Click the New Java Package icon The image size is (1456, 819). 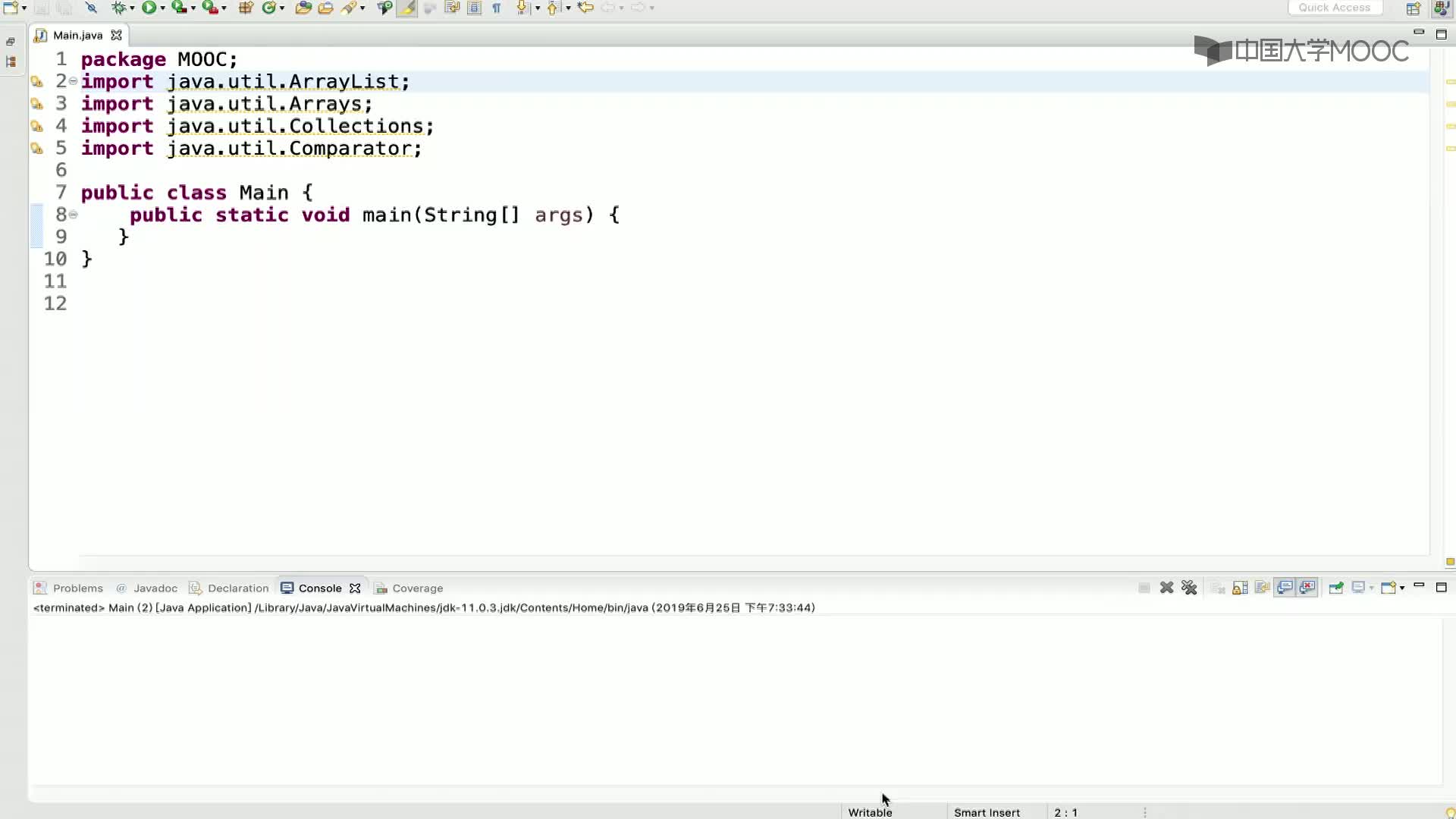pos(246,8)
